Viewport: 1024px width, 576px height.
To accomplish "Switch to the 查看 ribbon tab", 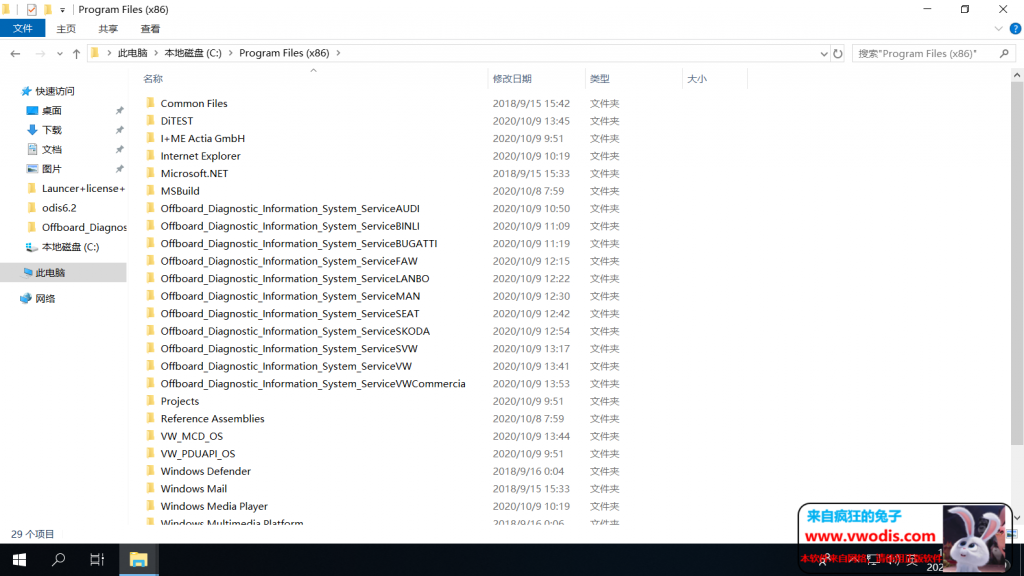I will pos(150,29).
